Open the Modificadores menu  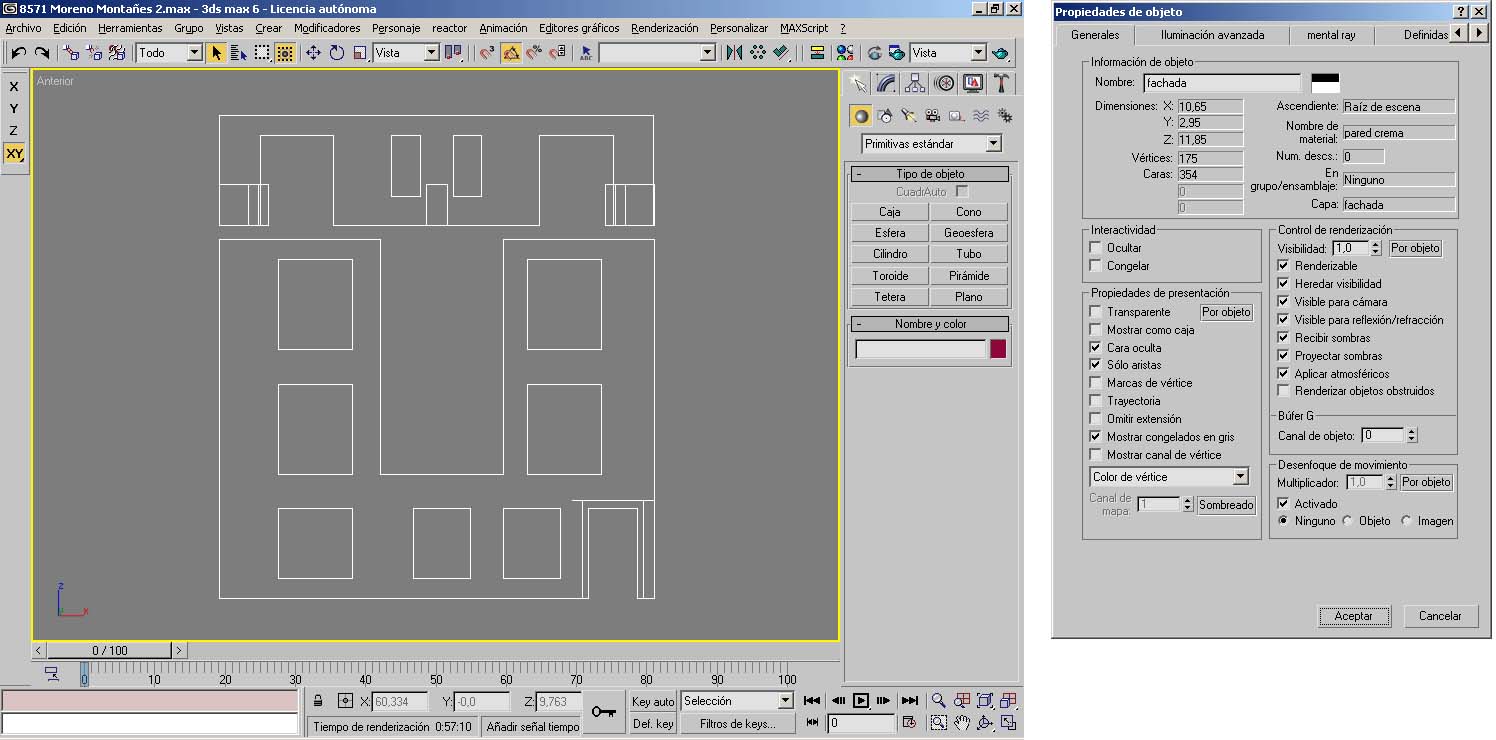pos(327,28)
